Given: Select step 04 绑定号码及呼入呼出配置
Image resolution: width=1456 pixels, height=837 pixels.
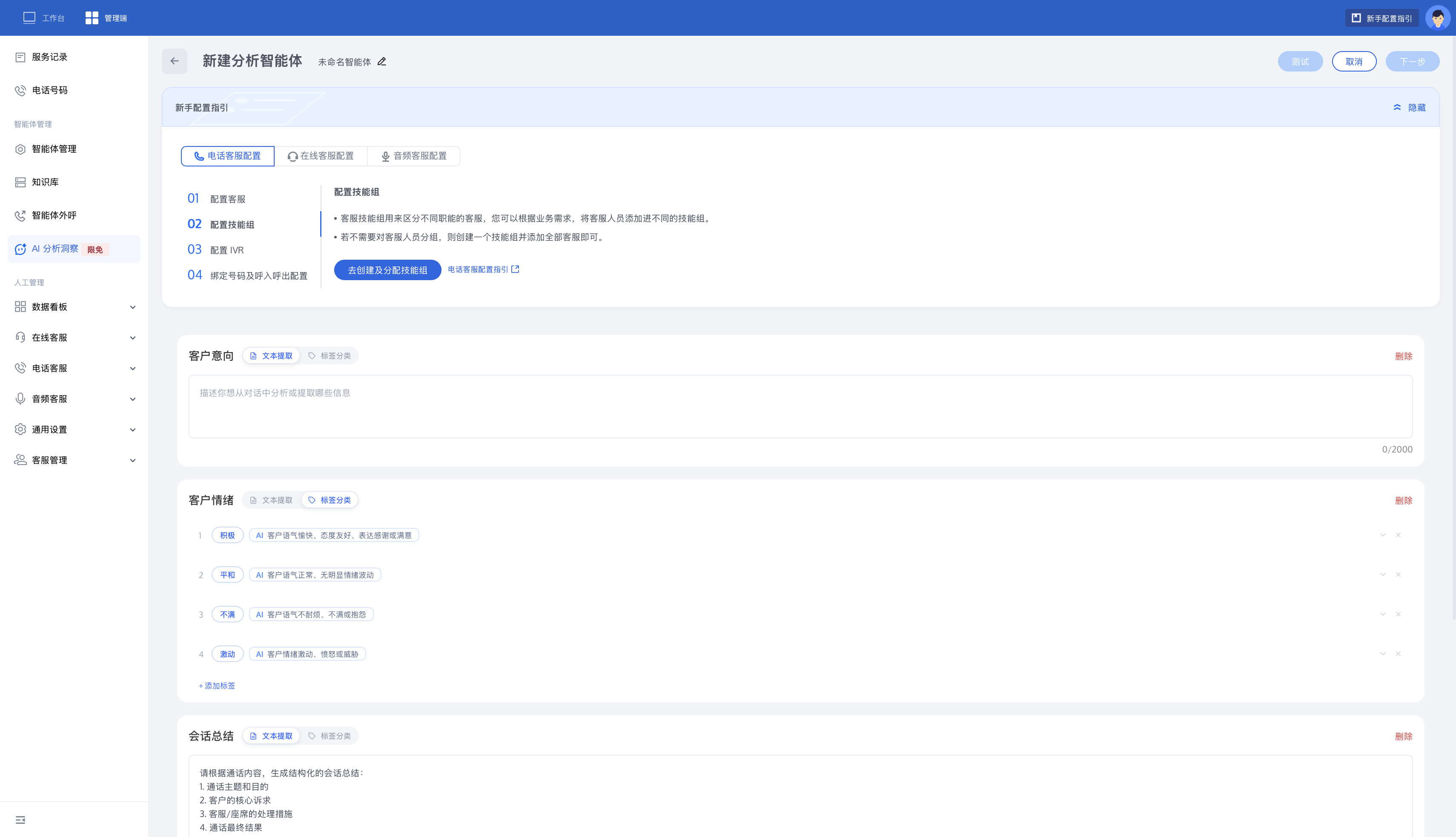Looking at the screenshot, I should point(248,275).
